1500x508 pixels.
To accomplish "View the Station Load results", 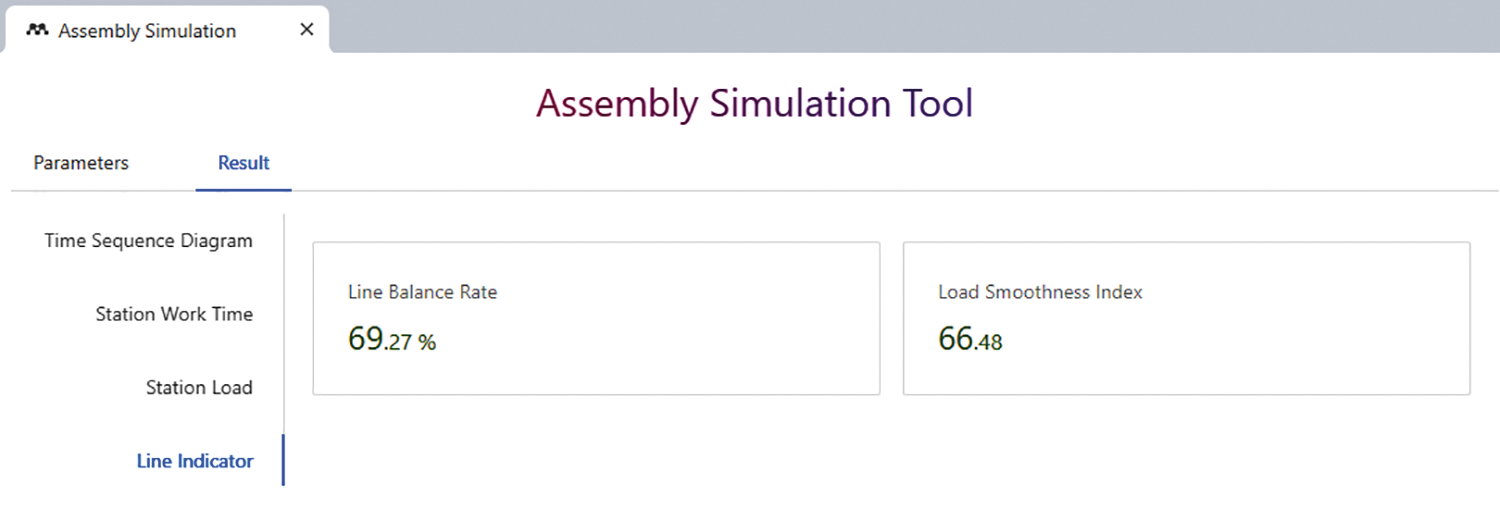I will [199, 388].
